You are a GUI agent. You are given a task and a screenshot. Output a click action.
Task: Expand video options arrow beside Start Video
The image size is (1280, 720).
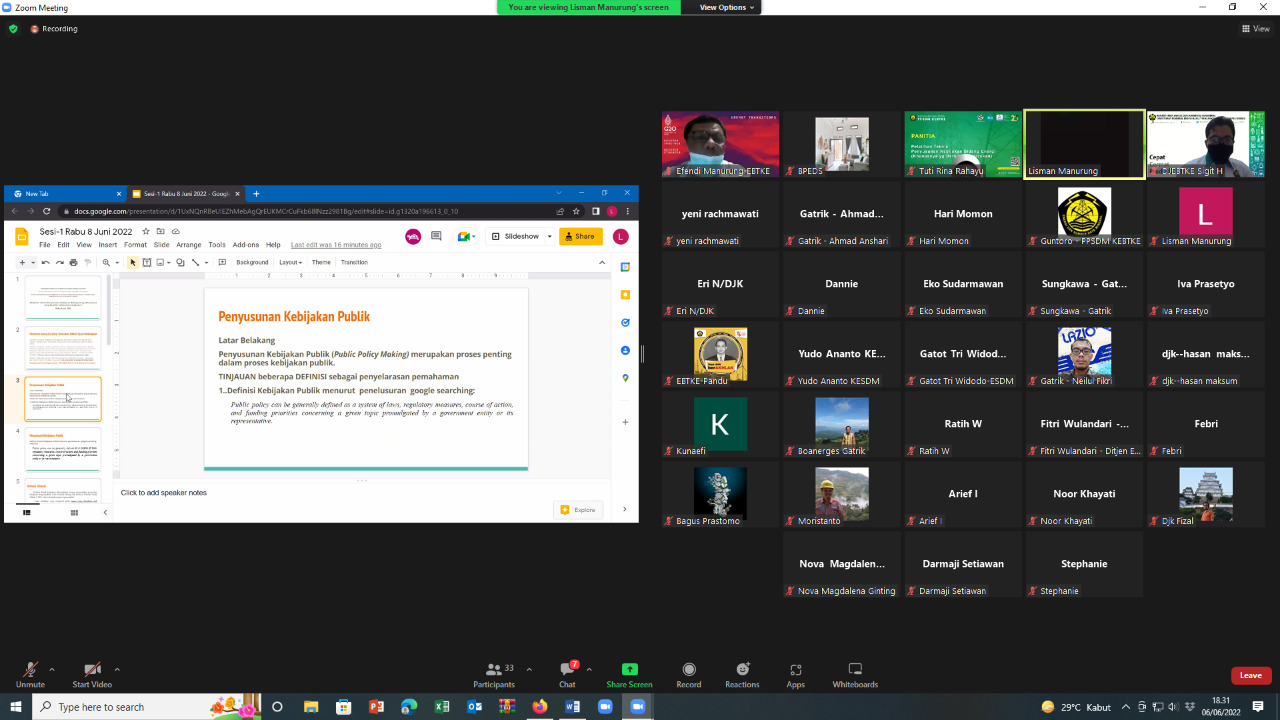(x=117, y=669)
